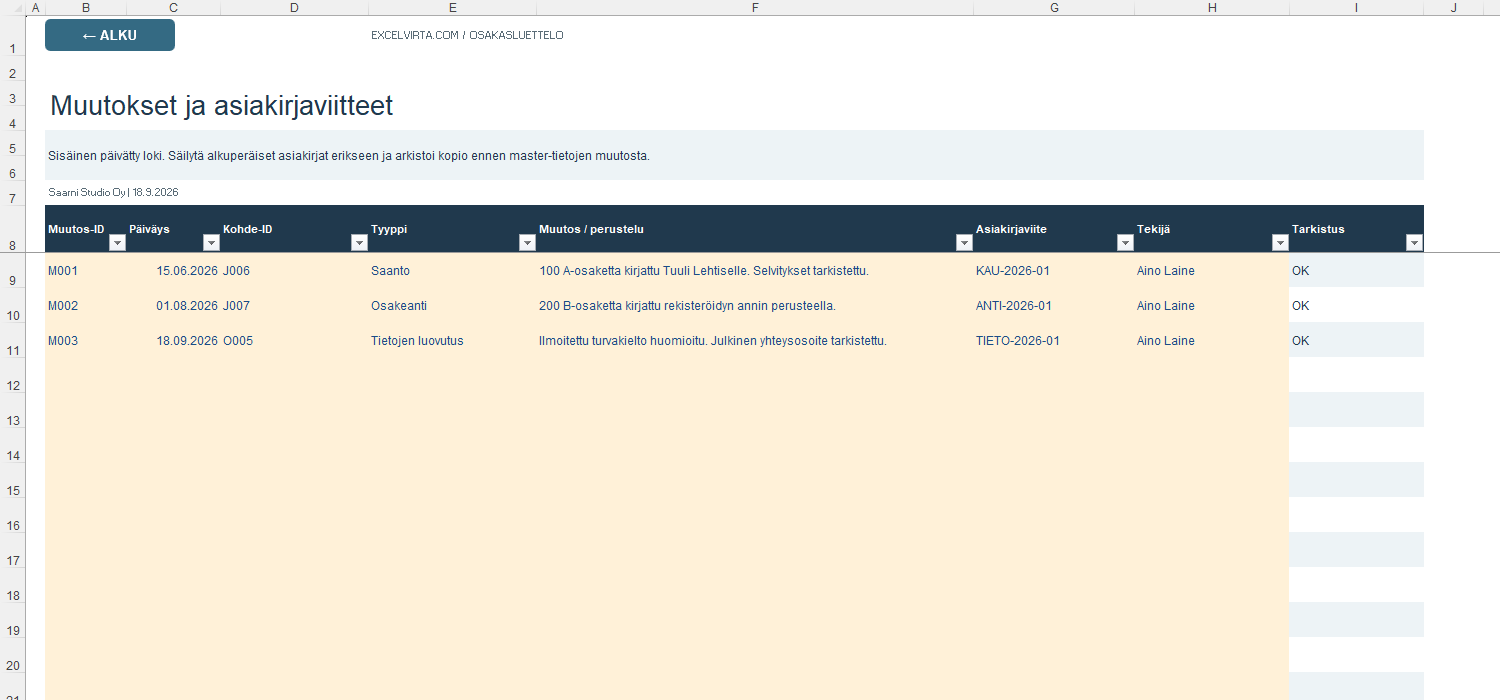1500x700 pixels.
Task: Select the whole sheet with the corner box
Action: (x=12, y=8)
